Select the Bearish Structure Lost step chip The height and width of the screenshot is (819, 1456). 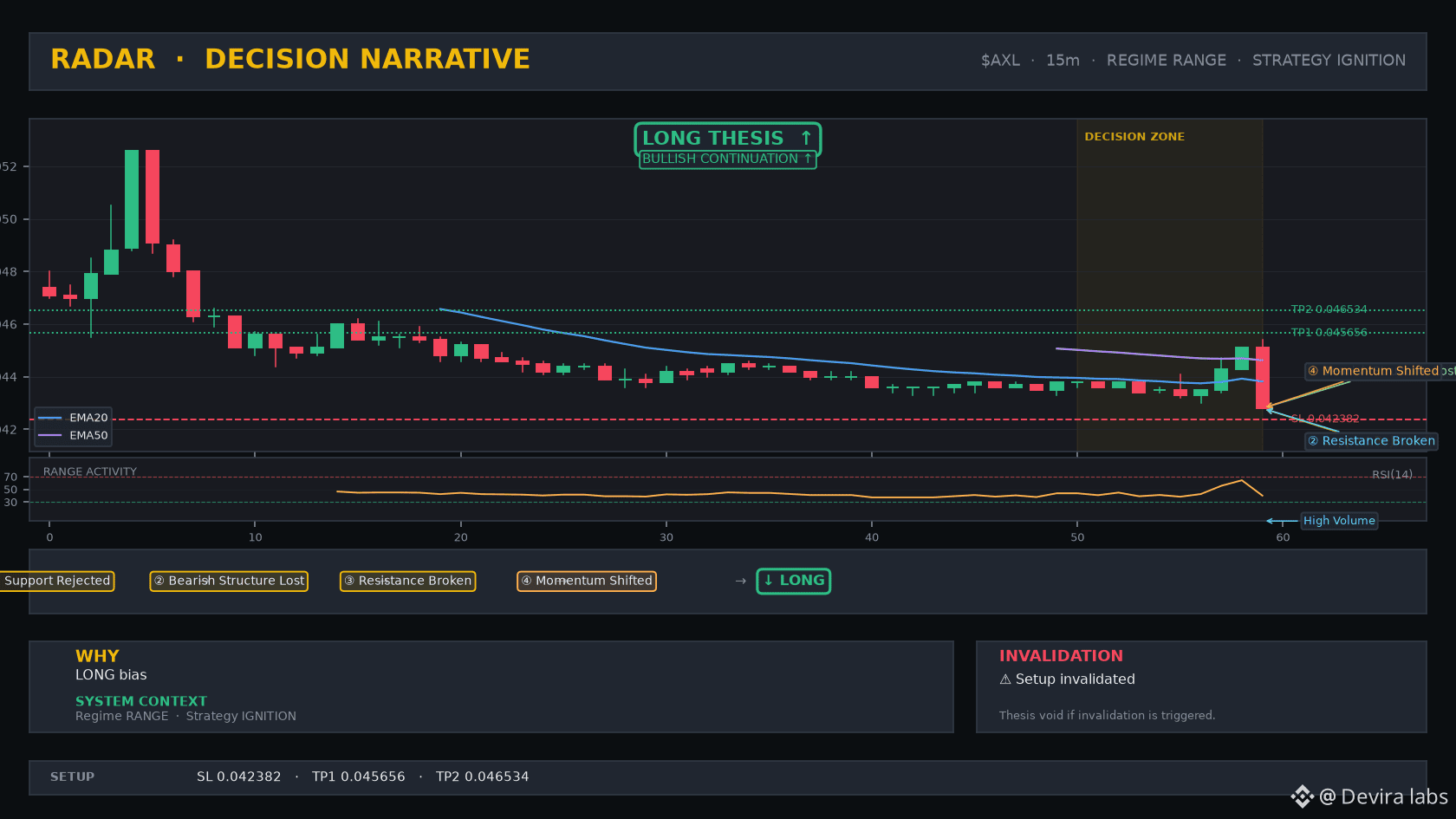click(x=229, y=581)
